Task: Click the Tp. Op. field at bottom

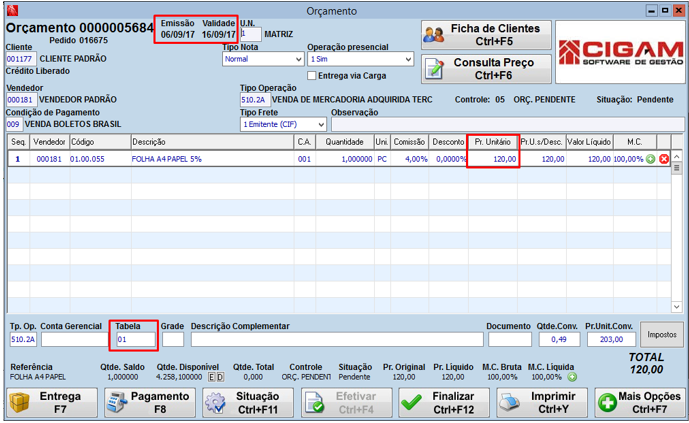Action: pos(23,340)
